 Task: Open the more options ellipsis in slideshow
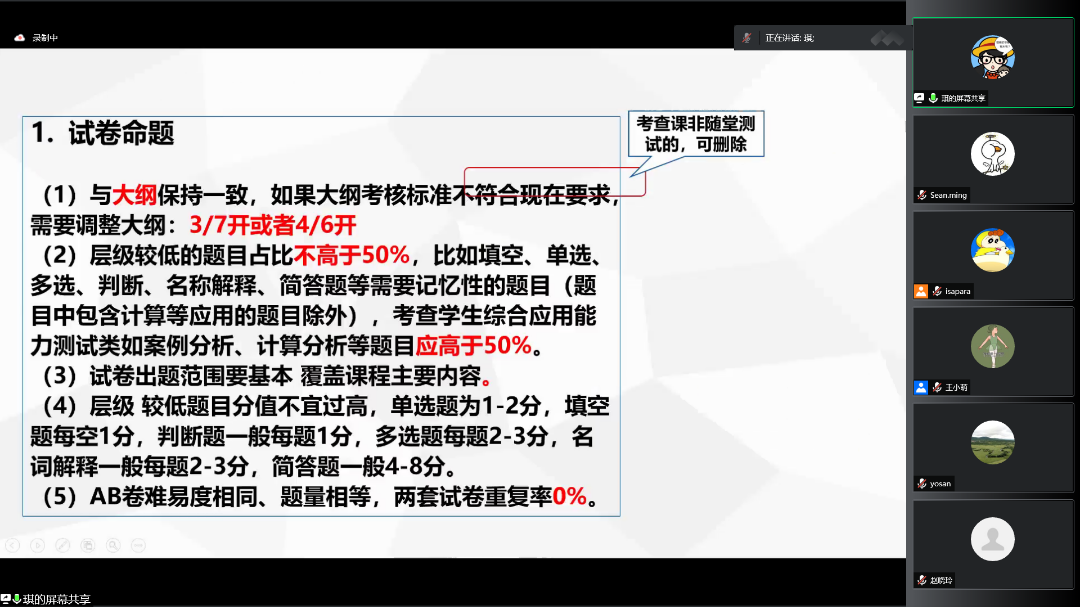pos(138,545)
